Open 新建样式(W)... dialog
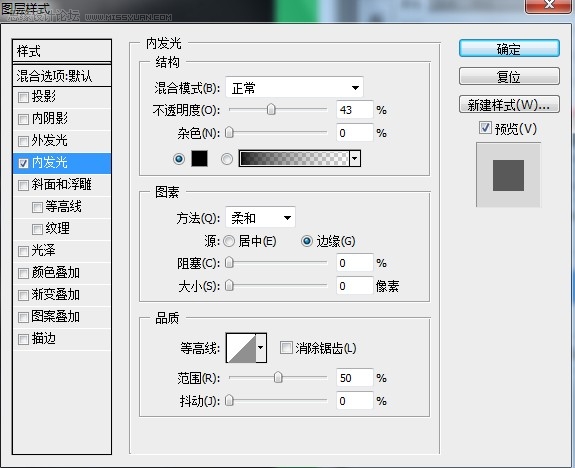Screen dimensions: 575x468 coord(509,105)
